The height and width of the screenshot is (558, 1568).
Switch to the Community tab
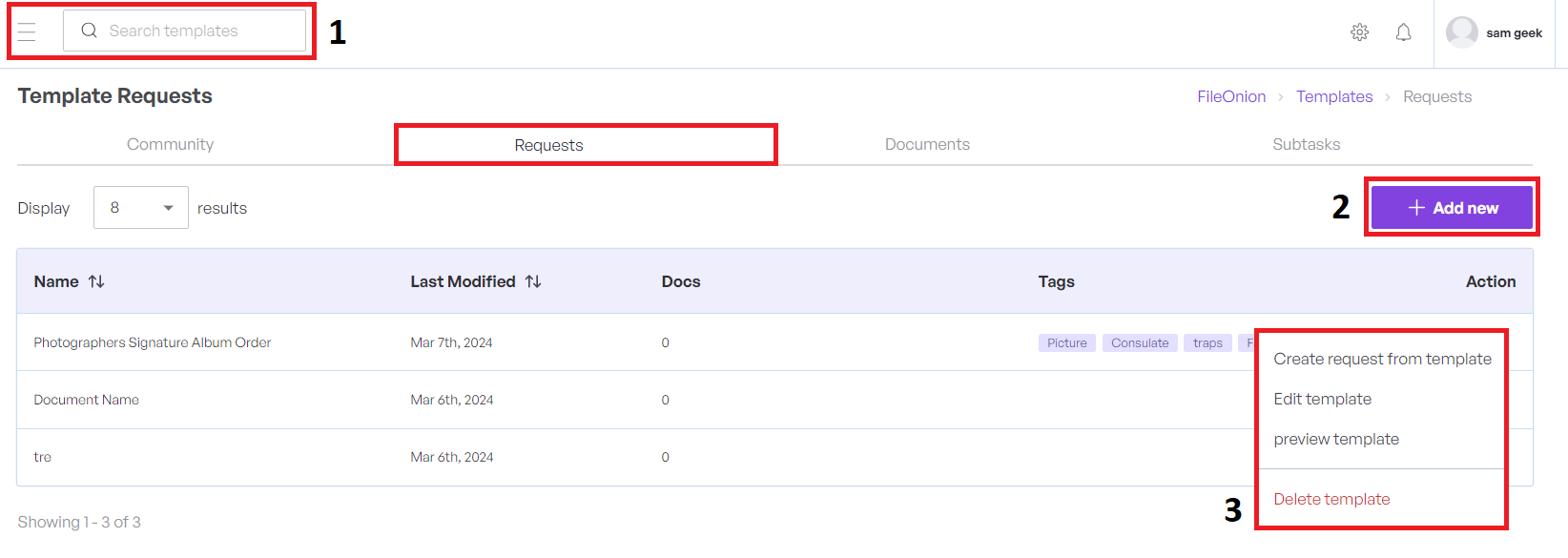pyautogui.click(x=170, y=144)
